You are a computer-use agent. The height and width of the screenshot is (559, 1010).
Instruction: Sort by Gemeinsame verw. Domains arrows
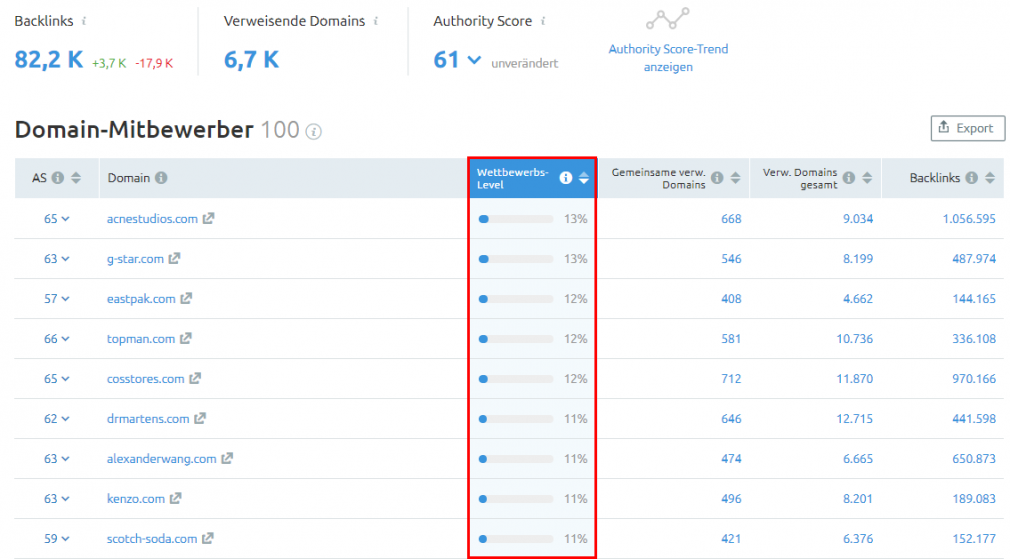click(x=735, y=178)
